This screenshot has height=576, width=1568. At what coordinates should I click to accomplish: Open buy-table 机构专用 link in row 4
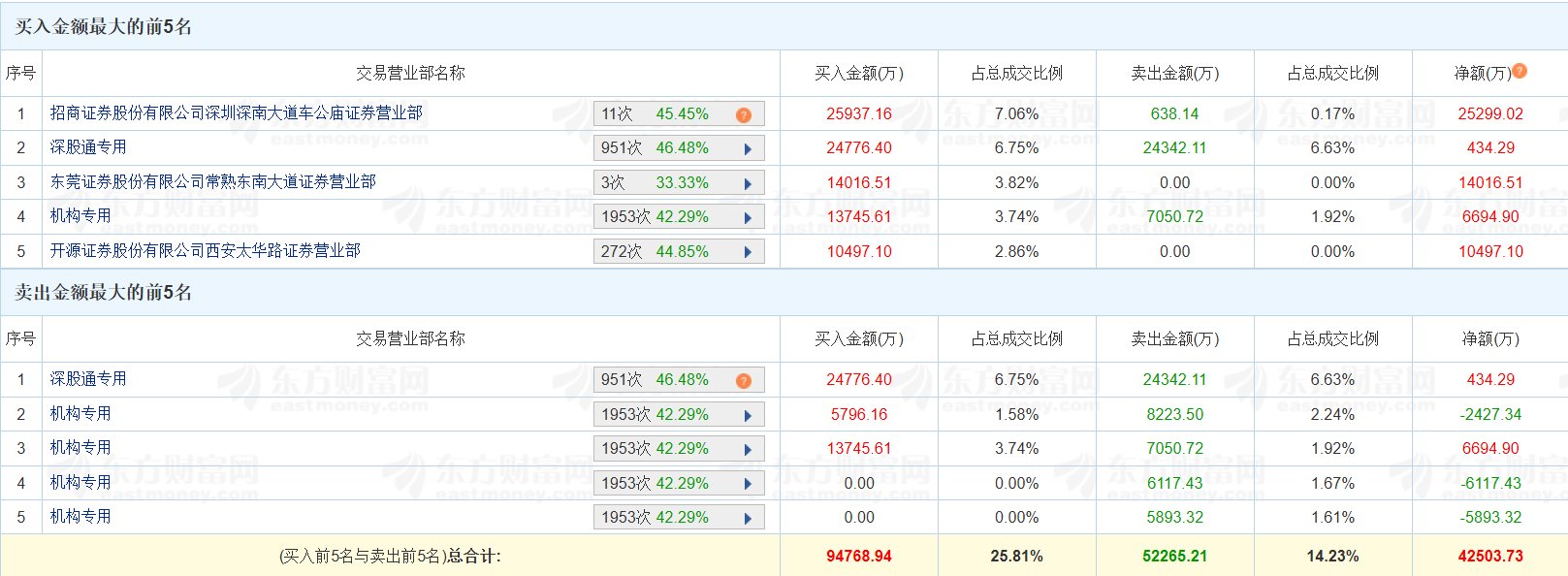pyautogui.click(x=80, y=216)
